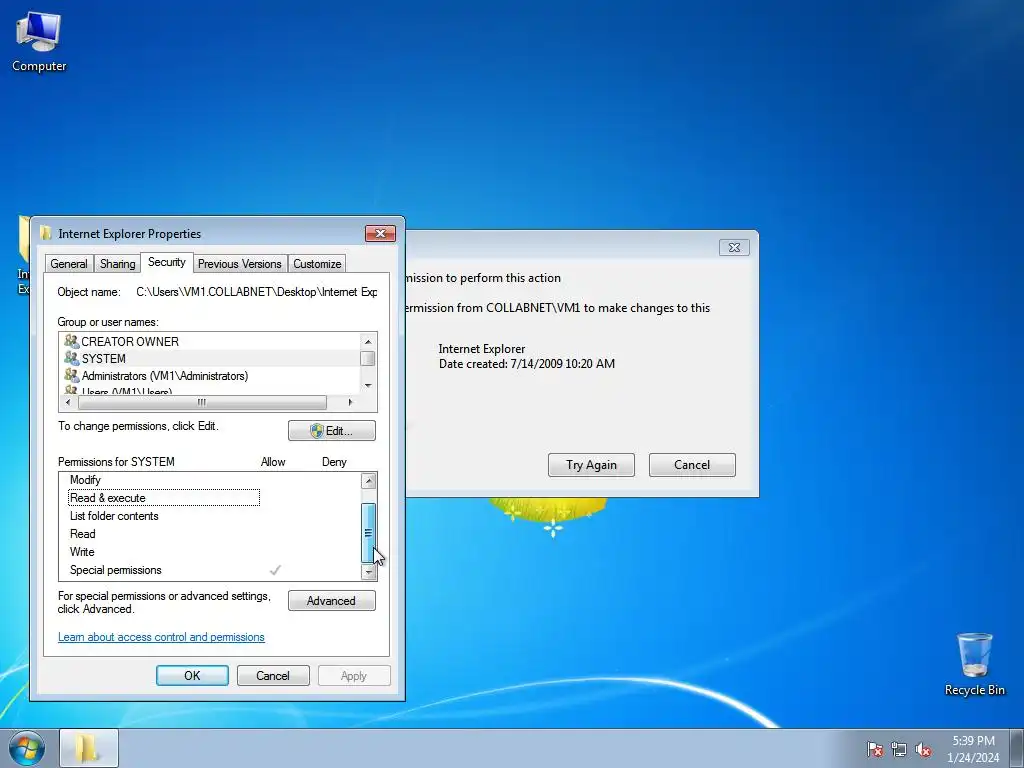Click folder icon in Properties title bar
1024x768 pixels.
[x=46, y=233]
